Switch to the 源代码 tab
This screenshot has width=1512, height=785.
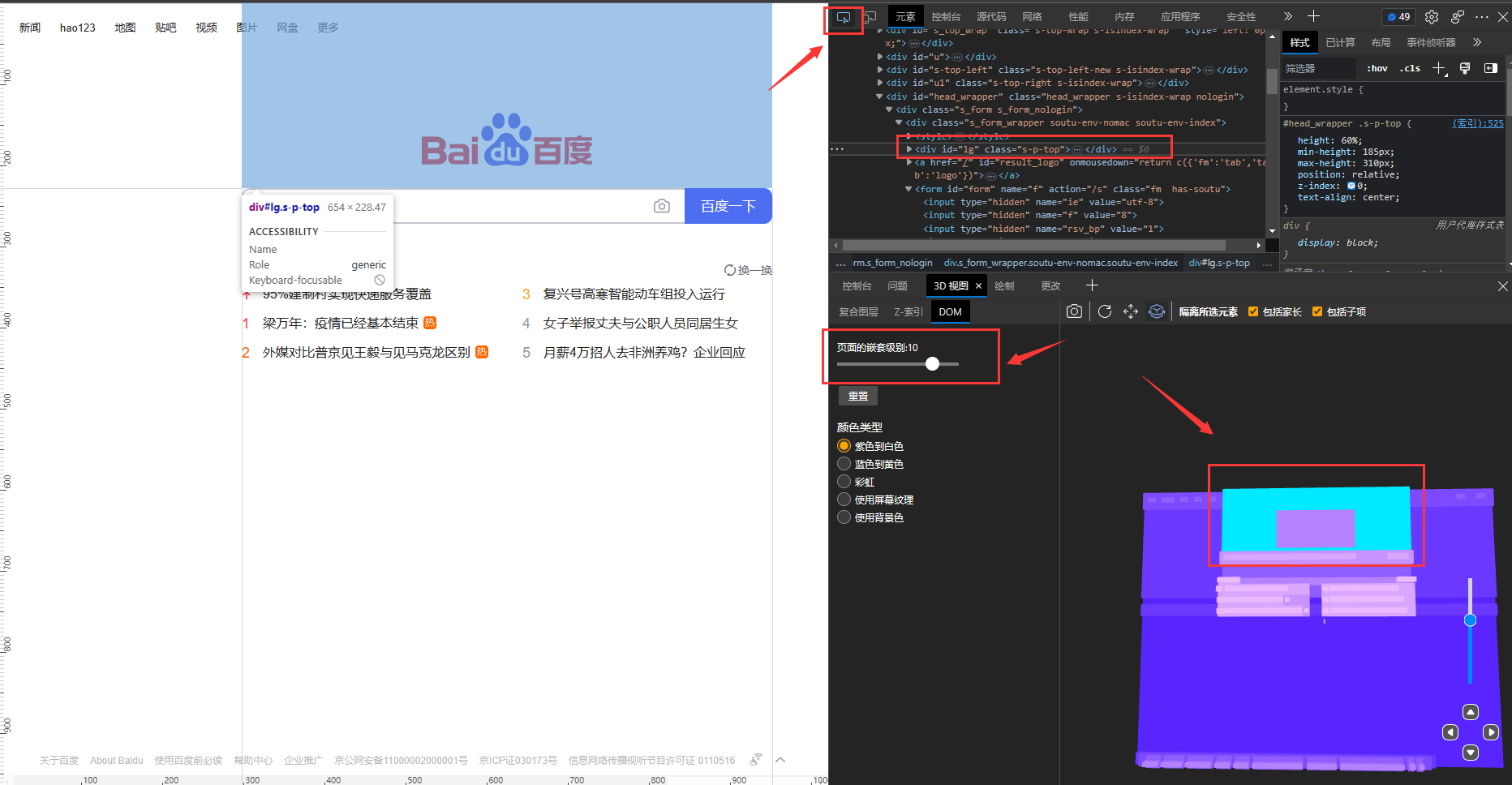pos(991,17)
